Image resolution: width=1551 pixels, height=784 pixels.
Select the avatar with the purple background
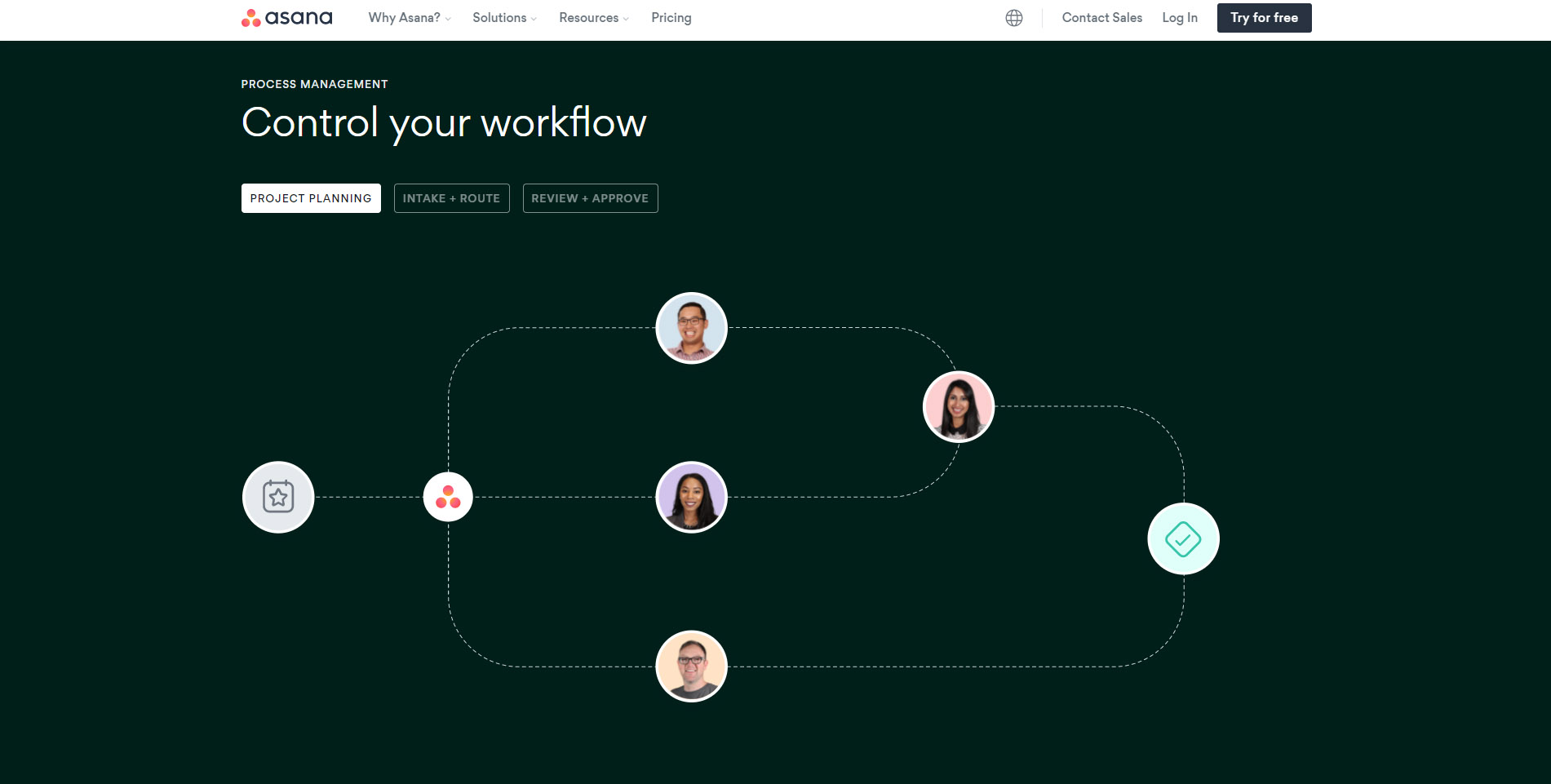pyautogui.click(x=691, y=497)
